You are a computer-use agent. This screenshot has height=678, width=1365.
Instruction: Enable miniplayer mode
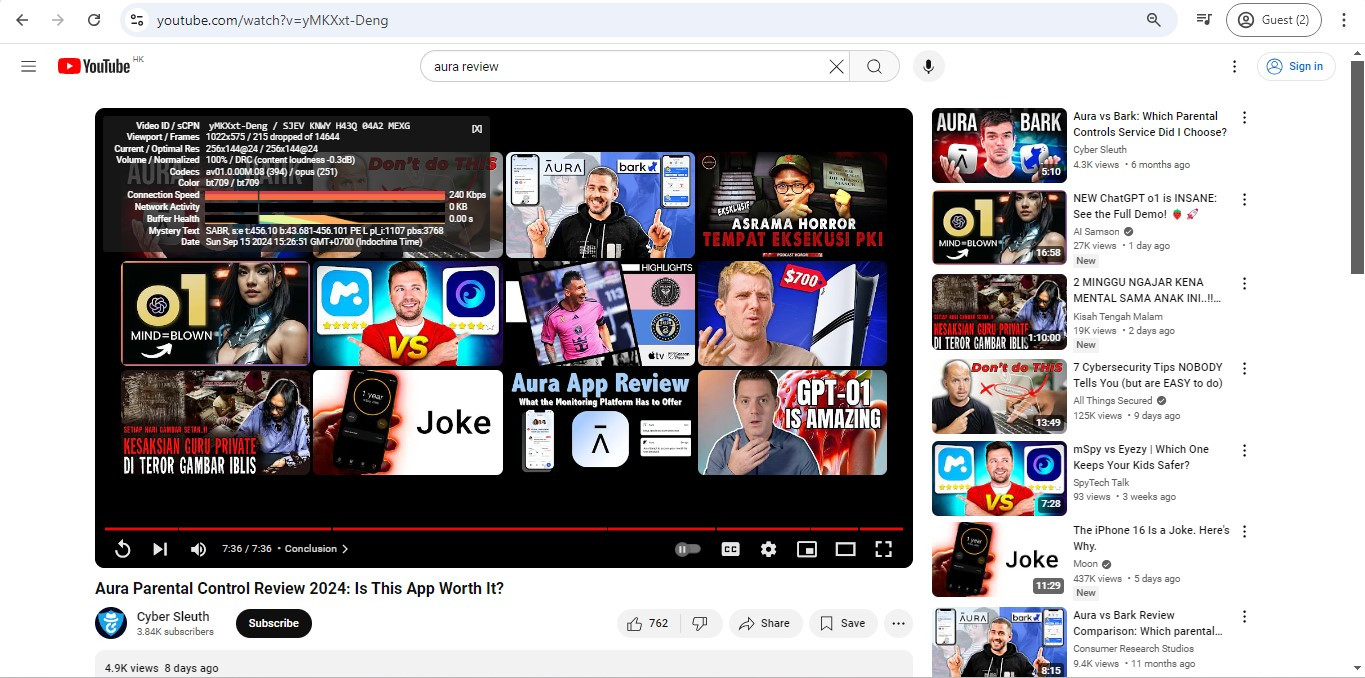click(x=806, y=549)
